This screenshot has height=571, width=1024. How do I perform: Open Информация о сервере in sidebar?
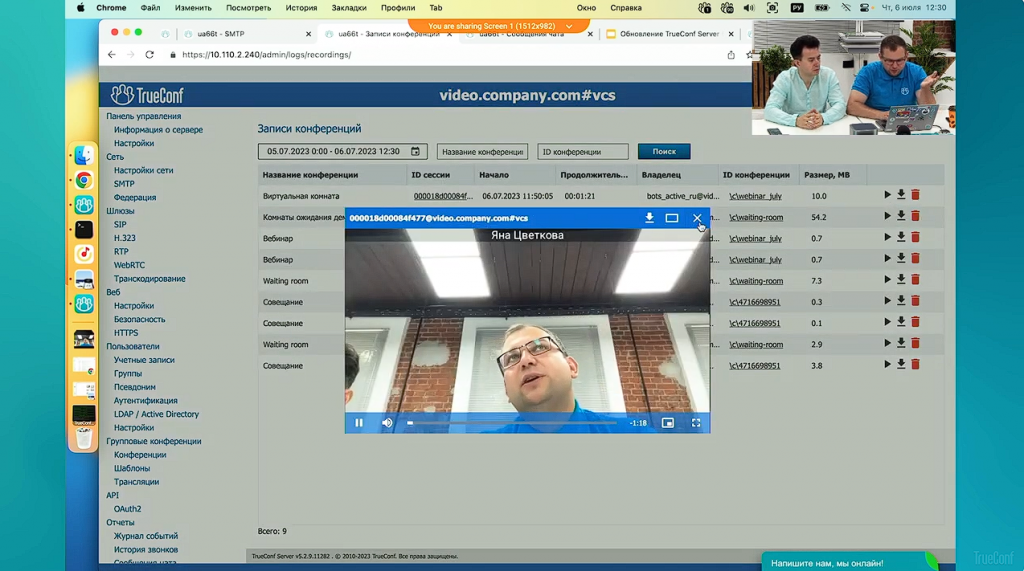tap(158, 129)
